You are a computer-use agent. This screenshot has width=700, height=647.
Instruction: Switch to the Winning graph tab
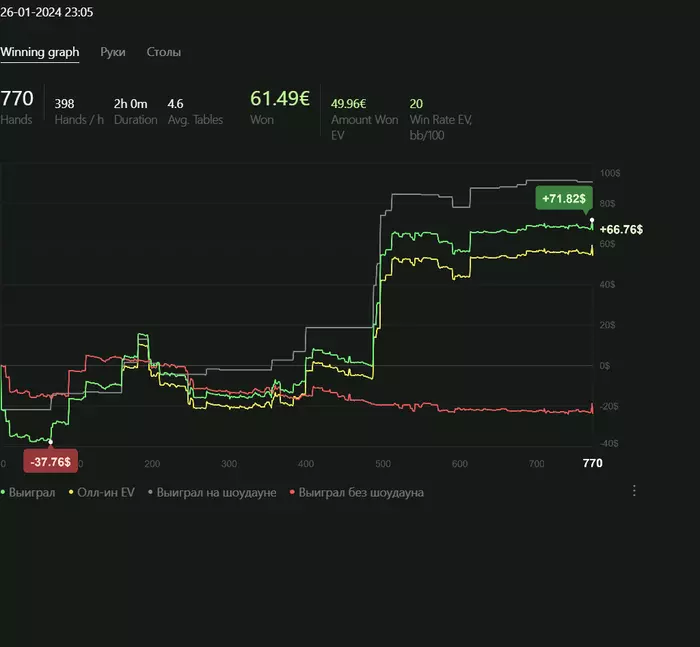point(40,52)
